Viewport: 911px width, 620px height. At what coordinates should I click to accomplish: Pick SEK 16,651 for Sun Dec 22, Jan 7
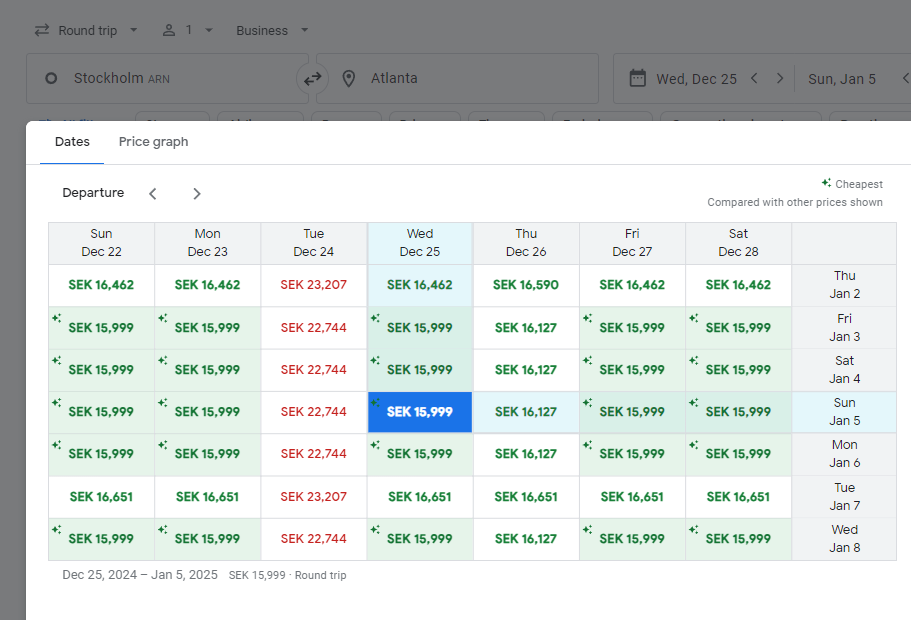click(101, 497)
